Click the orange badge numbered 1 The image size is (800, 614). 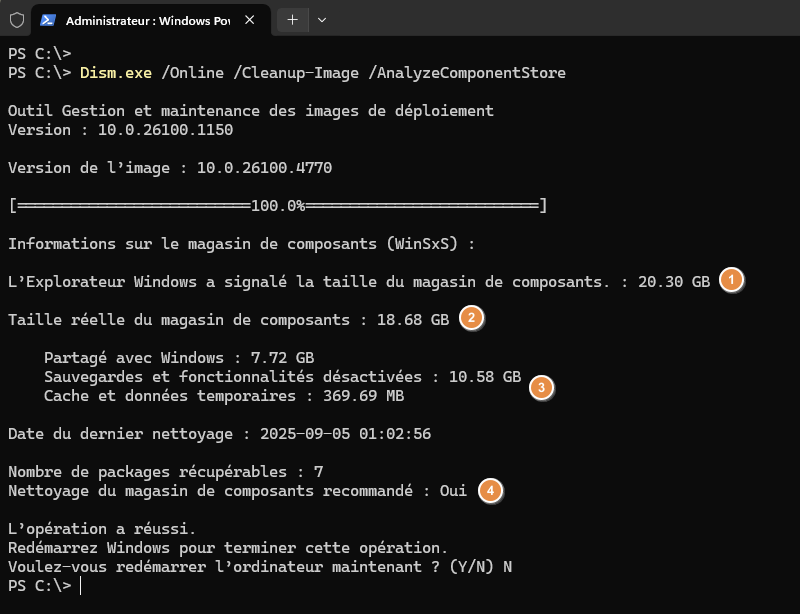tap(732, 281)
